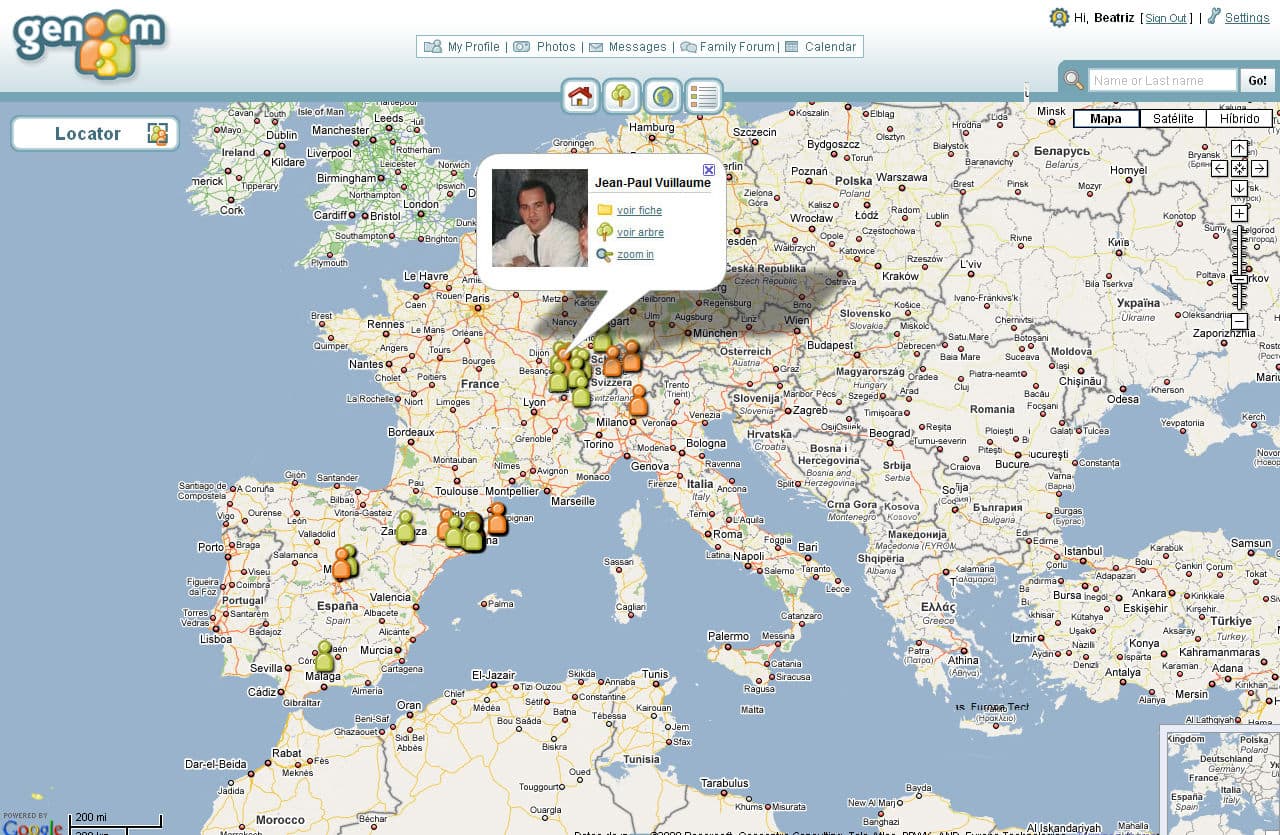Click Jean-Paul Vuillaume's photo thumbnail
Image resolution: width=1280 pixels, height=835 pixels.
(x=539, y=218)
